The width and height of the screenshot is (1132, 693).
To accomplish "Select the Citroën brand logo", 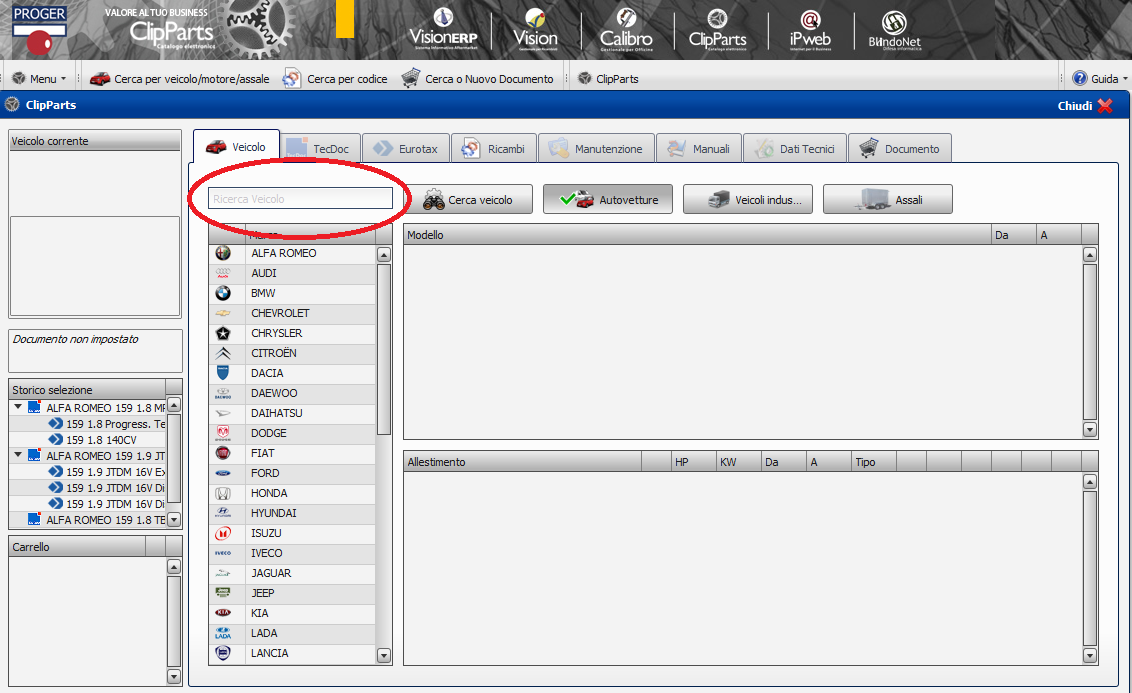I will [223, 353].
